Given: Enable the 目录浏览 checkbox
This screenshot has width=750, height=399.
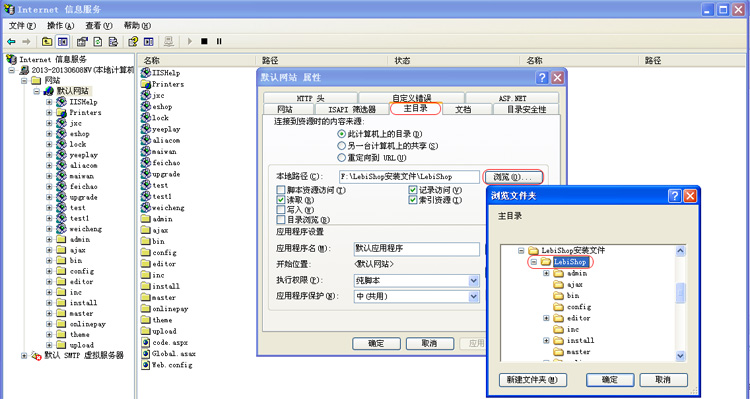Looking at the screenshot, I should click(x=281, y=220).
